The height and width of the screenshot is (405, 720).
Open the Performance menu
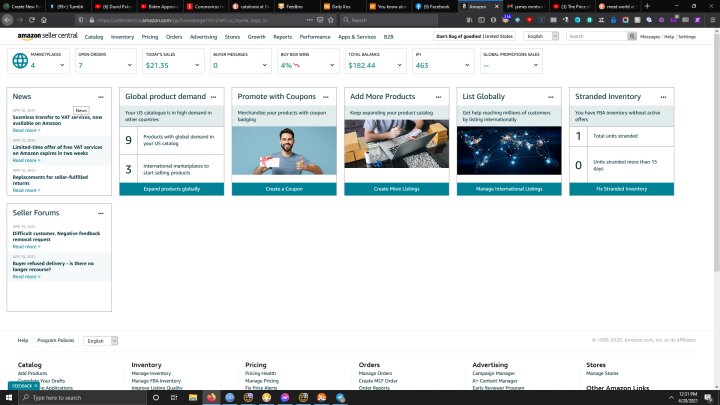coord(315,37)
